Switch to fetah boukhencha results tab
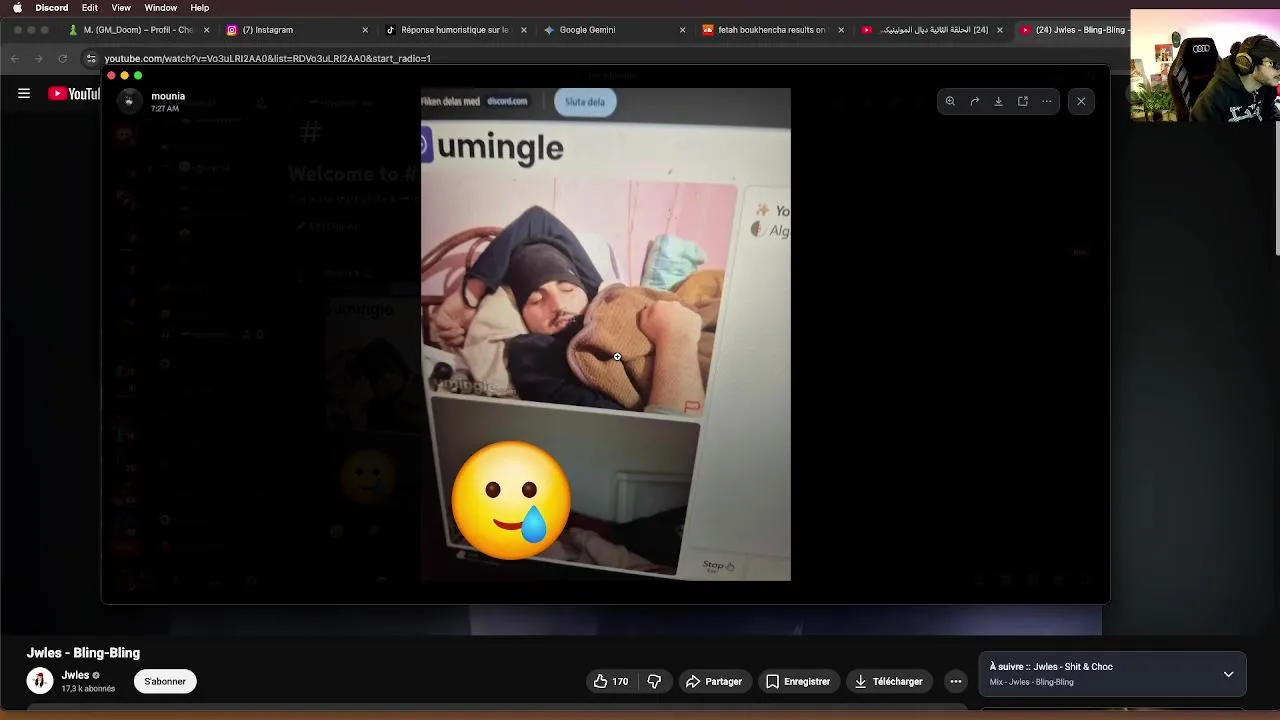1280x720 pixels. [x=770, y=30]
